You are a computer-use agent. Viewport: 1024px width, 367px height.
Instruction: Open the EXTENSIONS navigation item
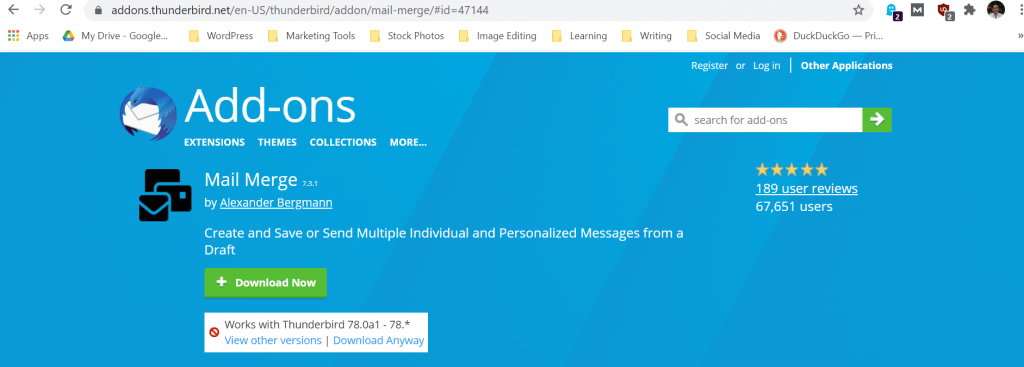(x=214, y=142)
